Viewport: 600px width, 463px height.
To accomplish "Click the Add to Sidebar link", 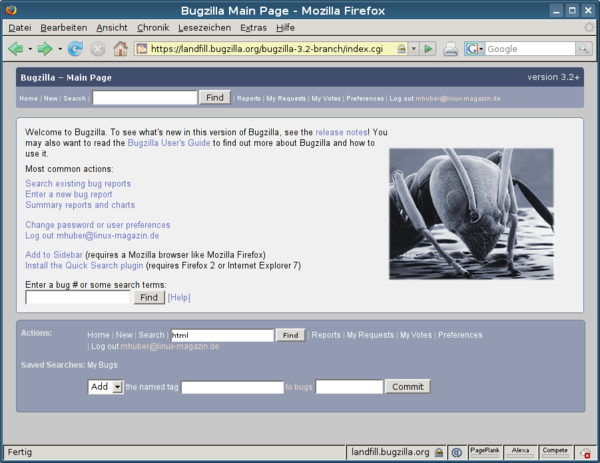I will [54, 254].
